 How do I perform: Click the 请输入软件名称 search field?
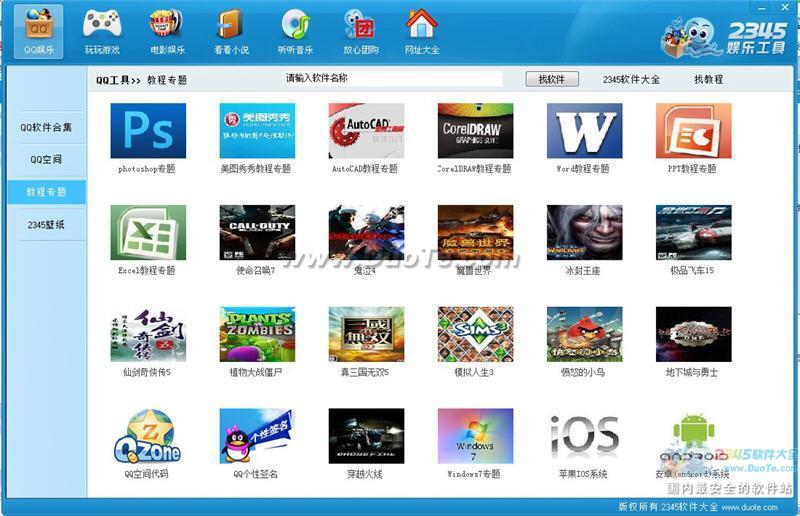click(392, 79)
